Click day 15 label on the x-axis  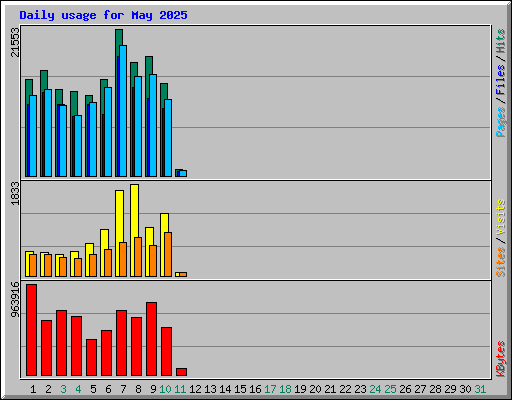click(x=240, y=389)
